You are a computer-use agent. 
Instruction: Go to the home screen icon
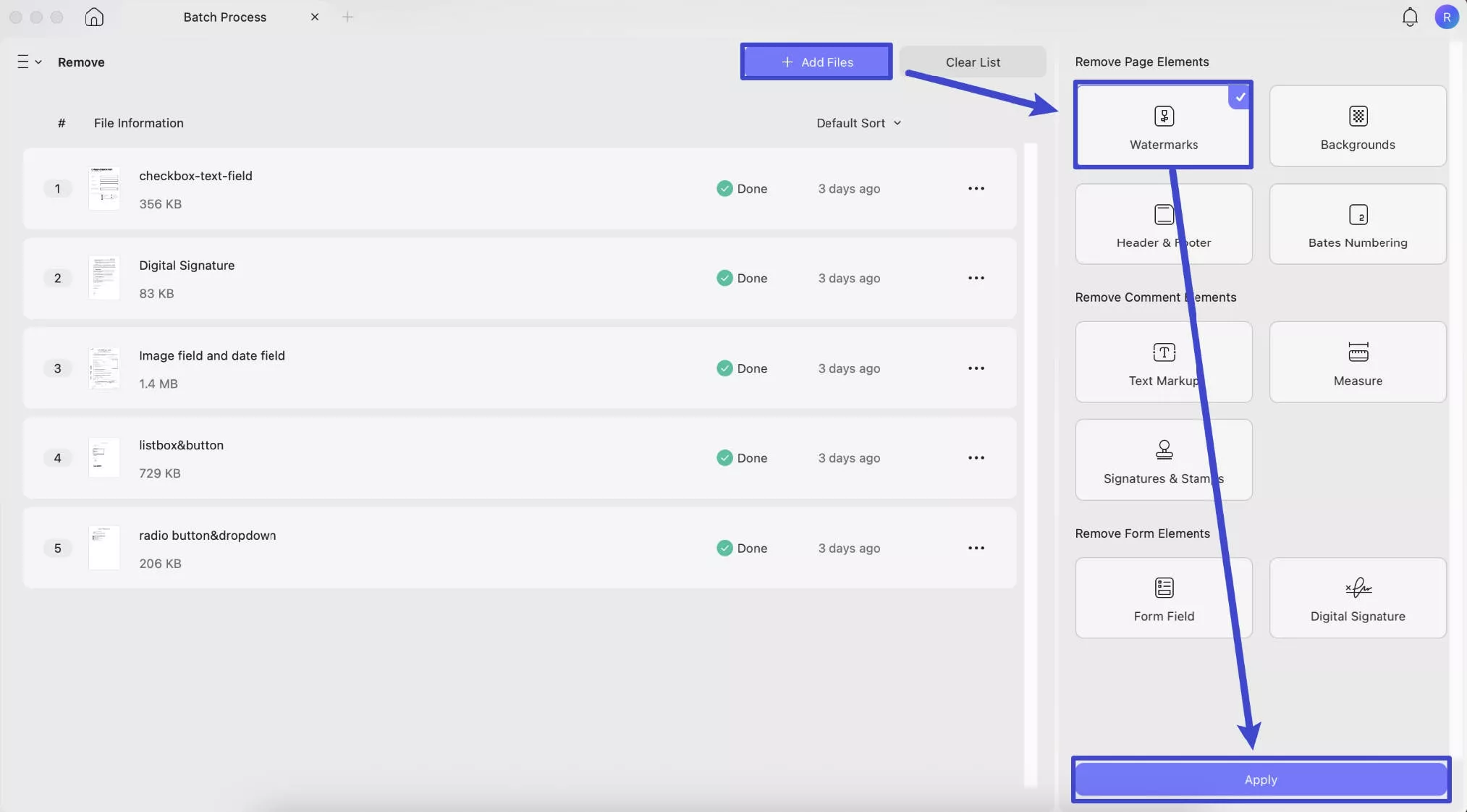pyautogui.click(x=94, y=17)
